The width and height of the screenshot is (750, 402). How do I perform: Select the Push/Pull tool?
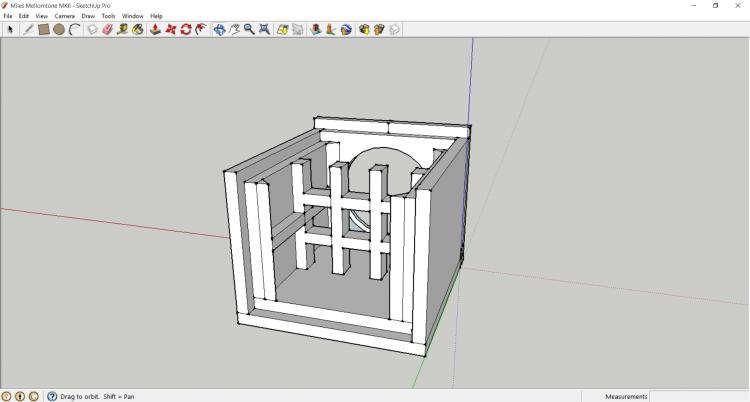156,30
